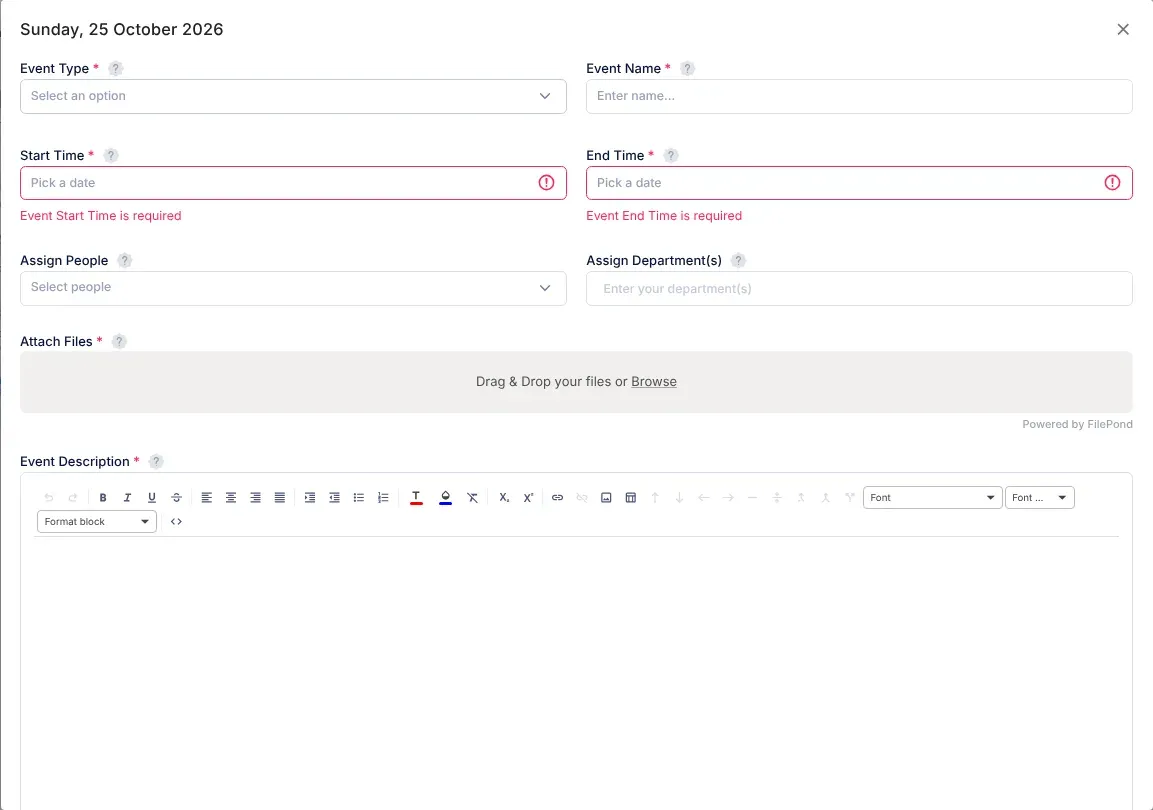The image size is (1153, 810).
Task: Show help for Attach Files
Action: pos(119,341)
